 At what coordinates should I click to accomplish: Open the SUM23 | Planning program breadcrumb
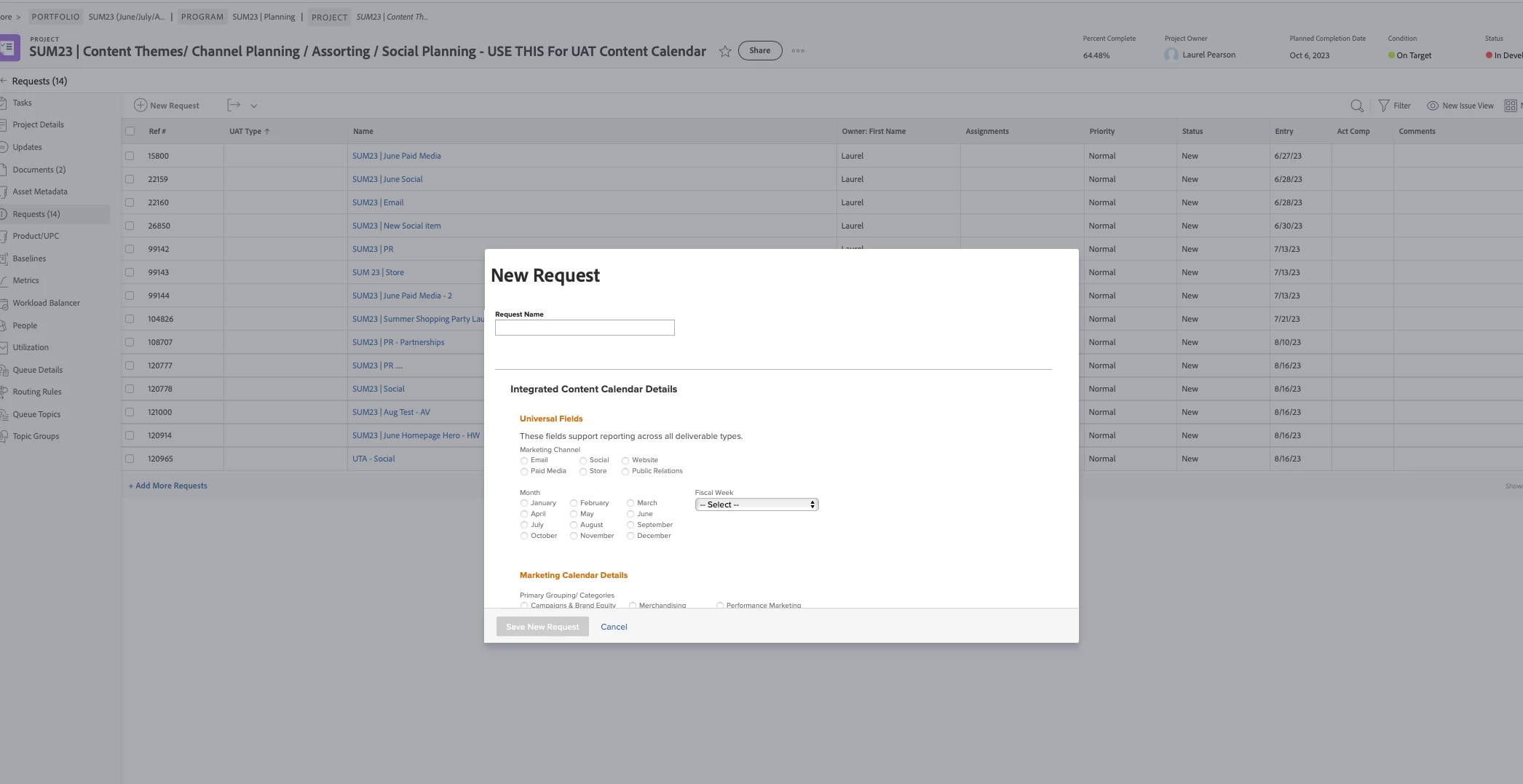click(x=264, y=17)
